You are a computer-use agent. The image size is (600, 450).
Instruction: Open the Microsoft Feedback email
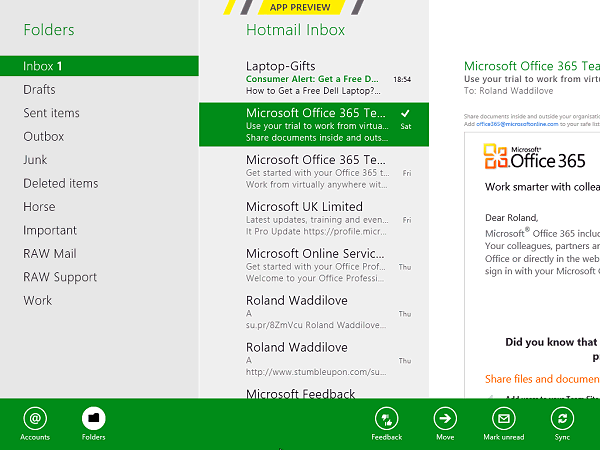[314, 392]
